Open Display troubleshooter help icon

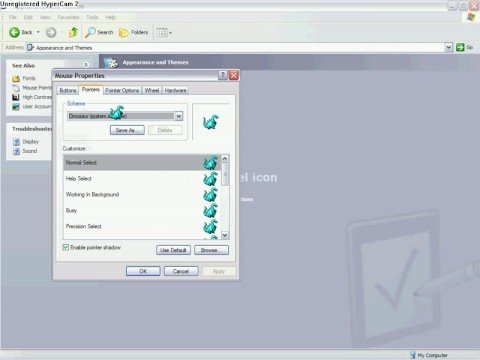(x=16, y=142)
